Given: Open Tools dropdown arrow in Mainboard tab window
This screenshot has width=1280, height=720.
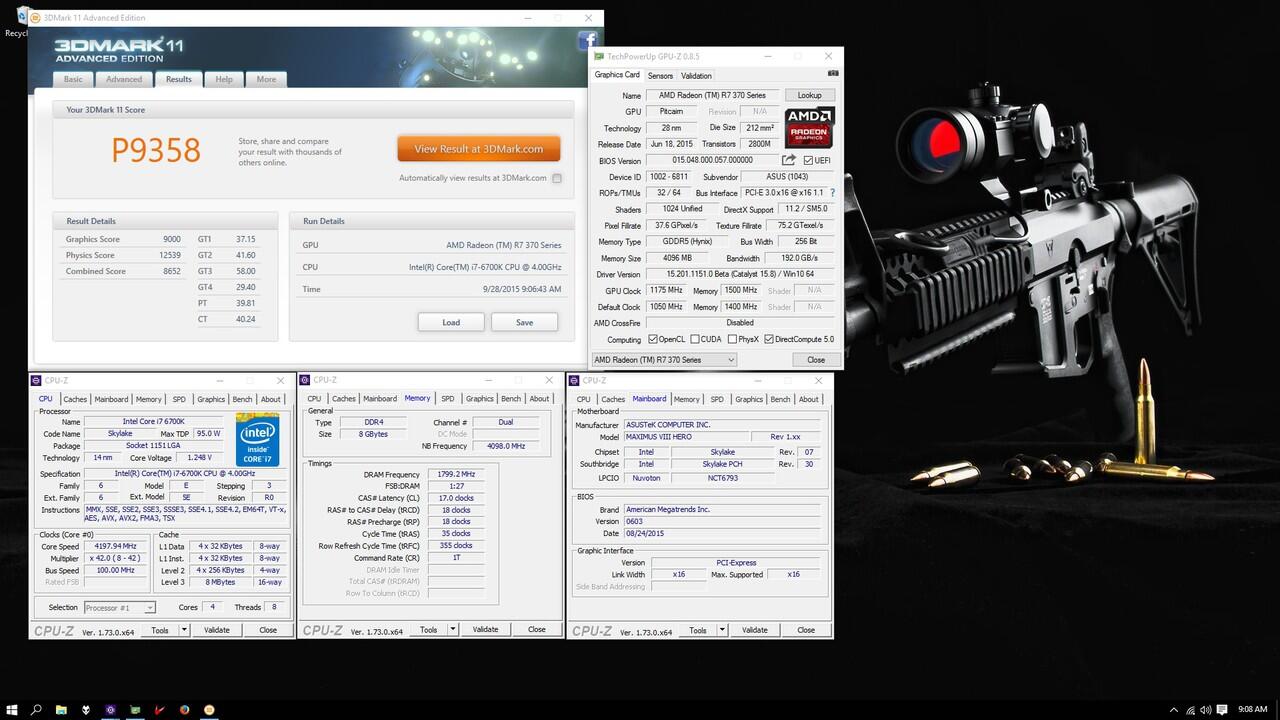Looking at the screenshot, I should (722, 630).
